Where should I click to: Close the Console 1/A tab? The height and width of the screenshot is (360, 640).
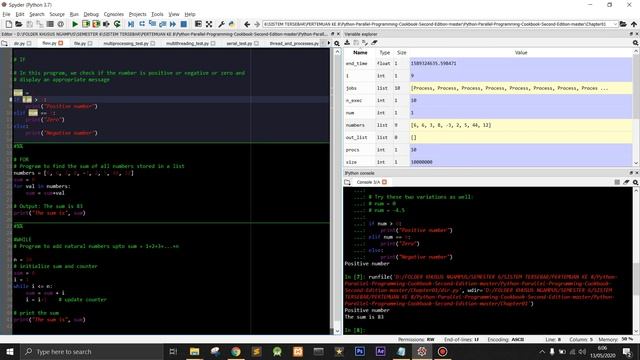pyautogui.click(x=384, y=182)
